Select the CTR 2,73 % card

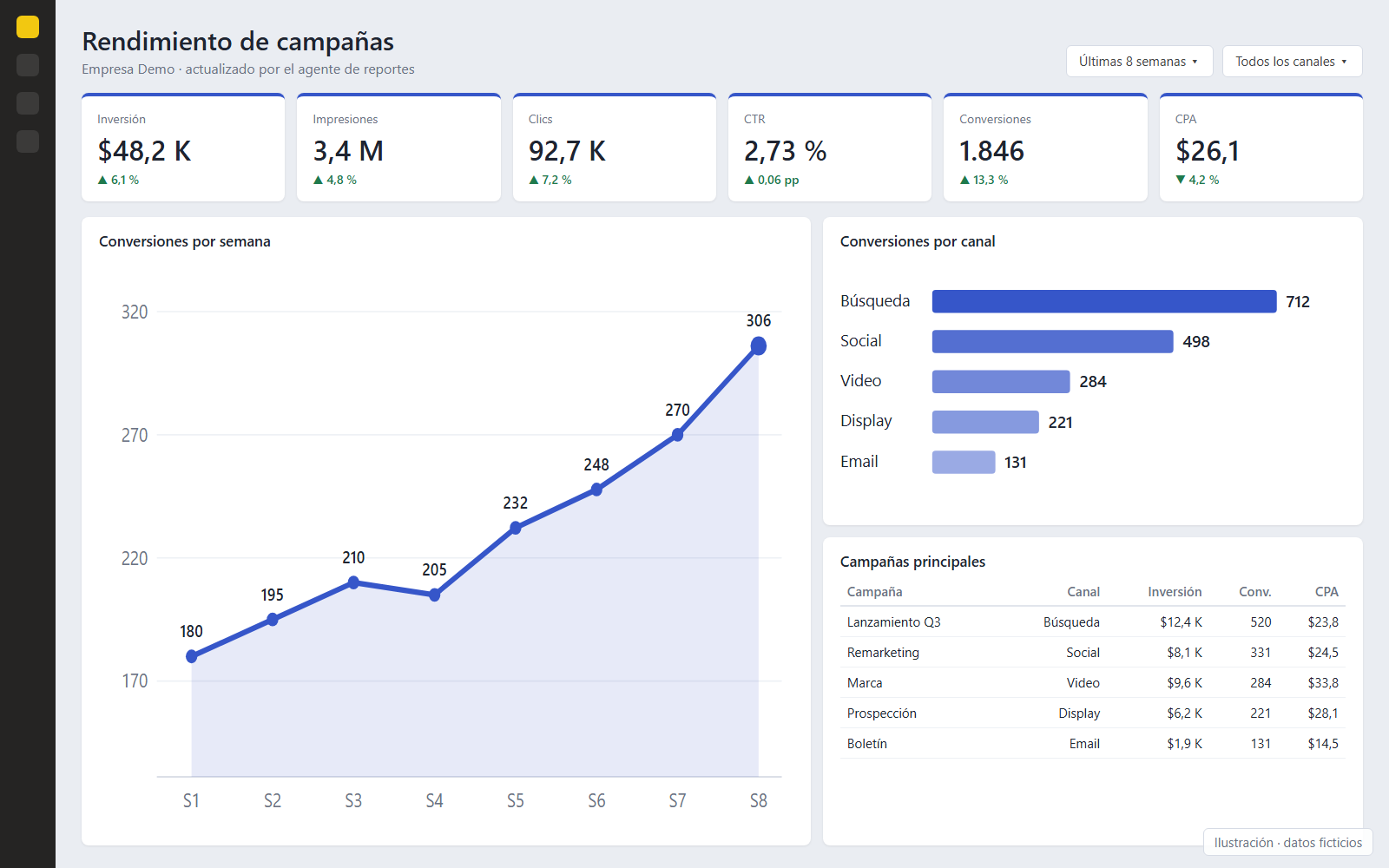point(830,148)
